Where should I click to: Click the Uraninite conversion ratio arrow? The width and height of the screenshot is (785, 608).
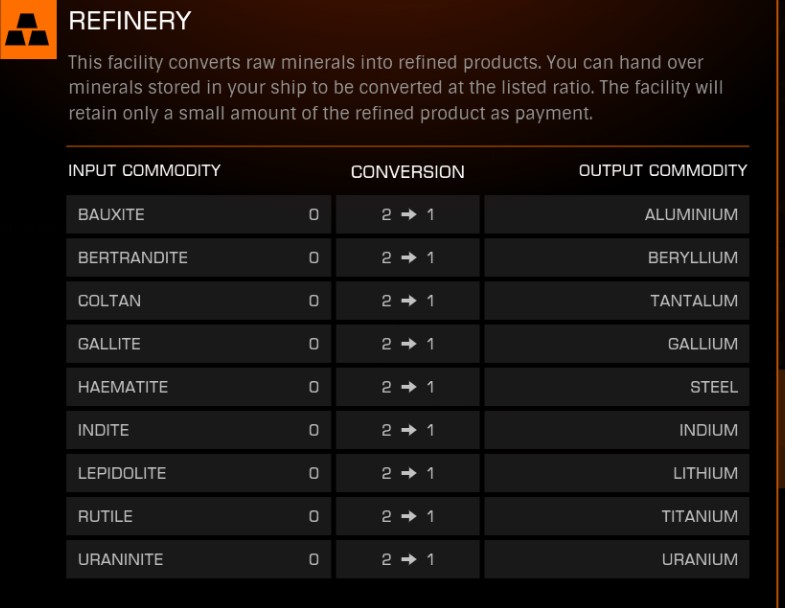pos(409,559)
